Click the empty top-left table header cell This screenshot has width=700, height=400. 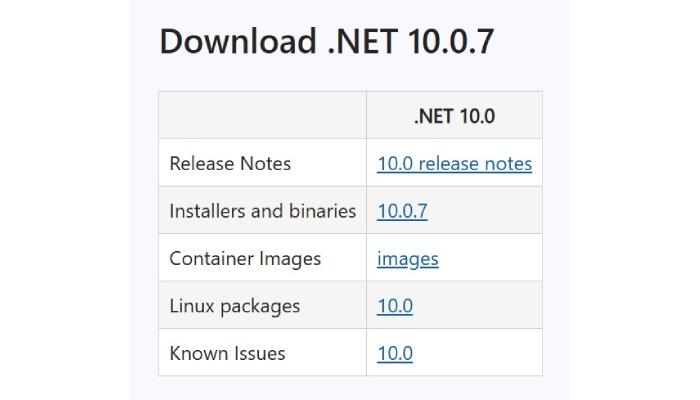click(x=262, y=116)
